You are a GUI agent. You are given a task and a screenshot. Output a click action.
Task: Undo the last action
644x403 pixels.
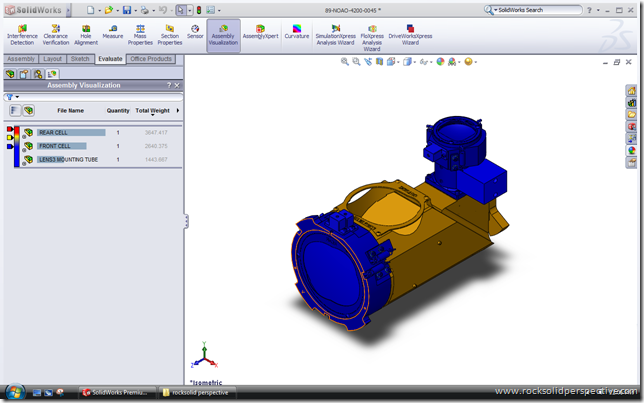163,10
